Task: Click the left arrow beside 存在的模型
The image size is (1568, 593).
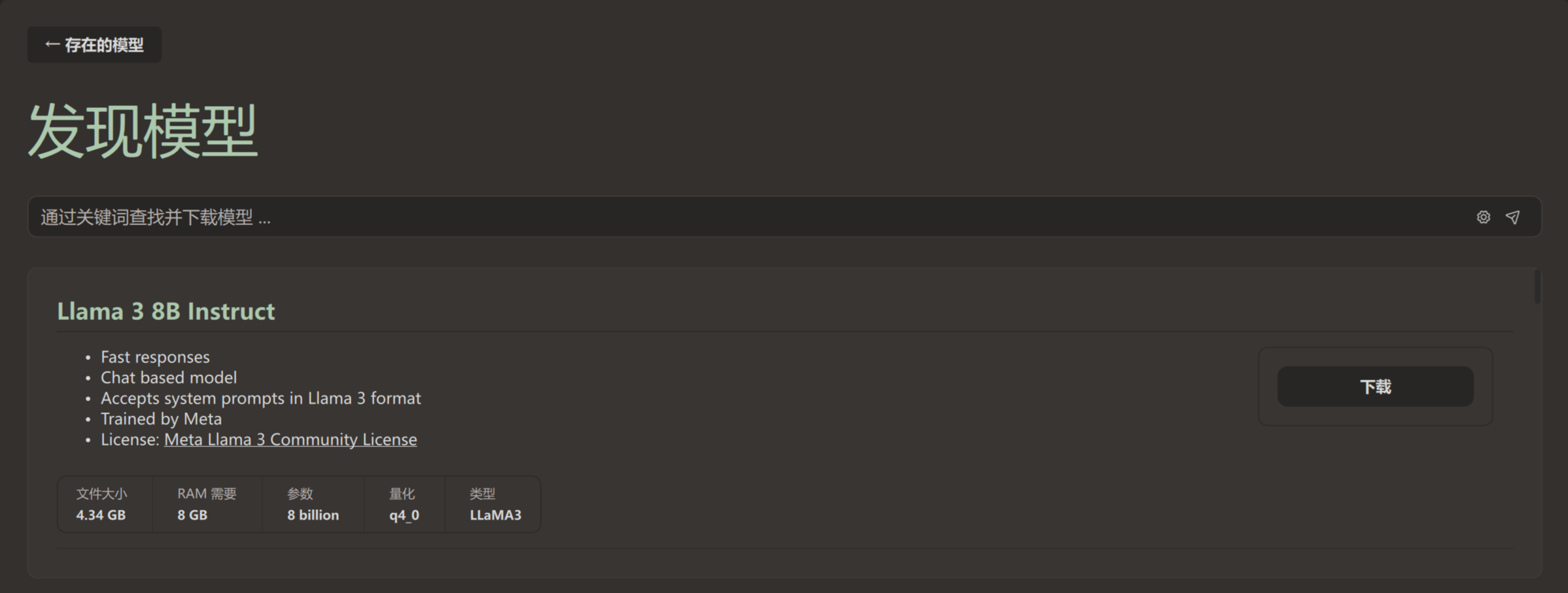Action: click(x=52, y=45)
